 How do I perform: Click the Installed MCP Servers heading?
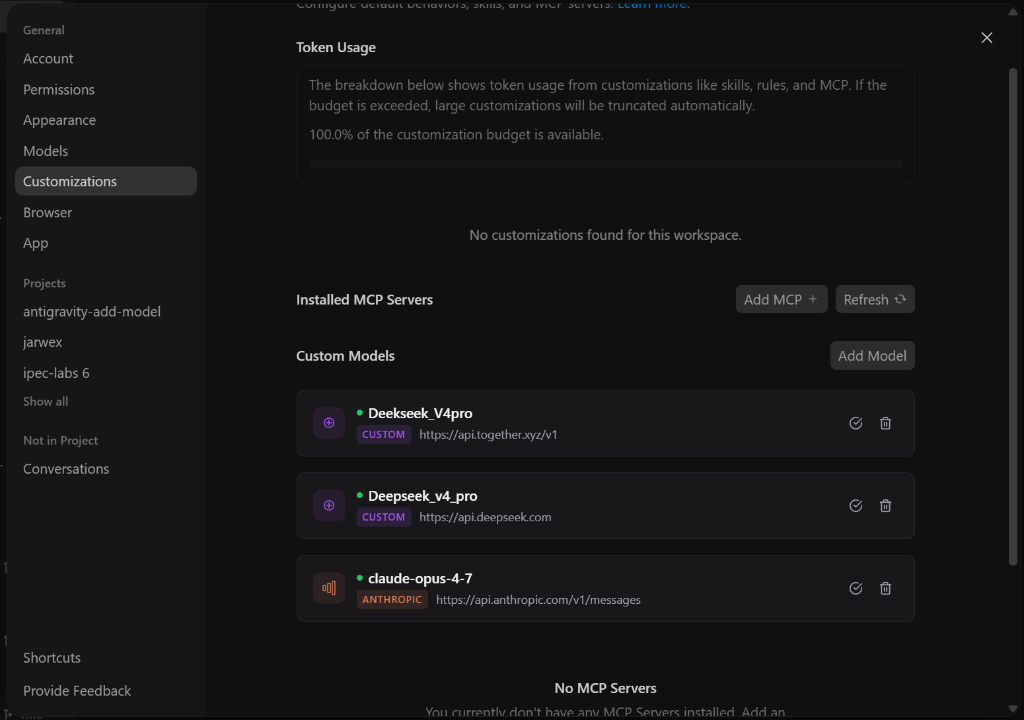tap(364, 300)
